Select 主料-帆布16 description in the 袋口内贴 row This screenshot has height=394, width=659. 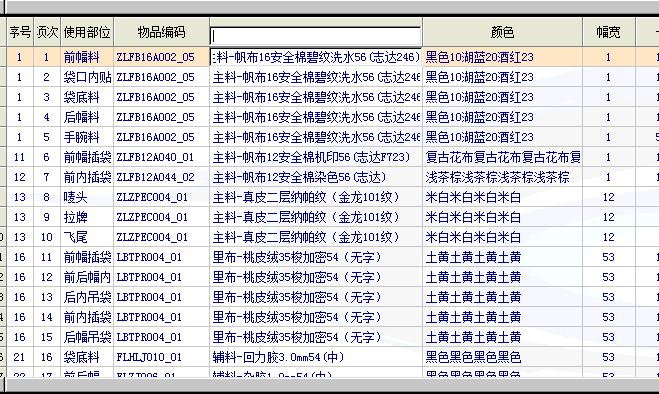tap(316, 77)
